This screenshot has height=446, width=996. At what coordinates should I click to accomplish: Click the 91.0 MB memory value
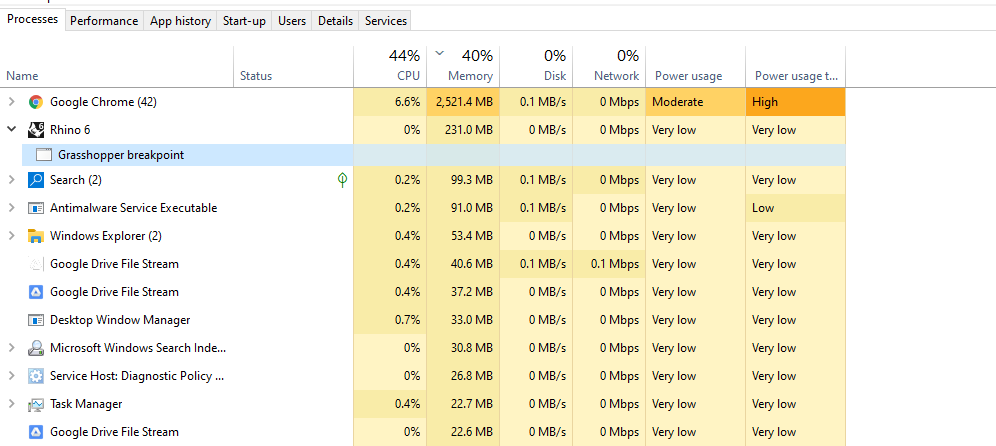[471, 208]
